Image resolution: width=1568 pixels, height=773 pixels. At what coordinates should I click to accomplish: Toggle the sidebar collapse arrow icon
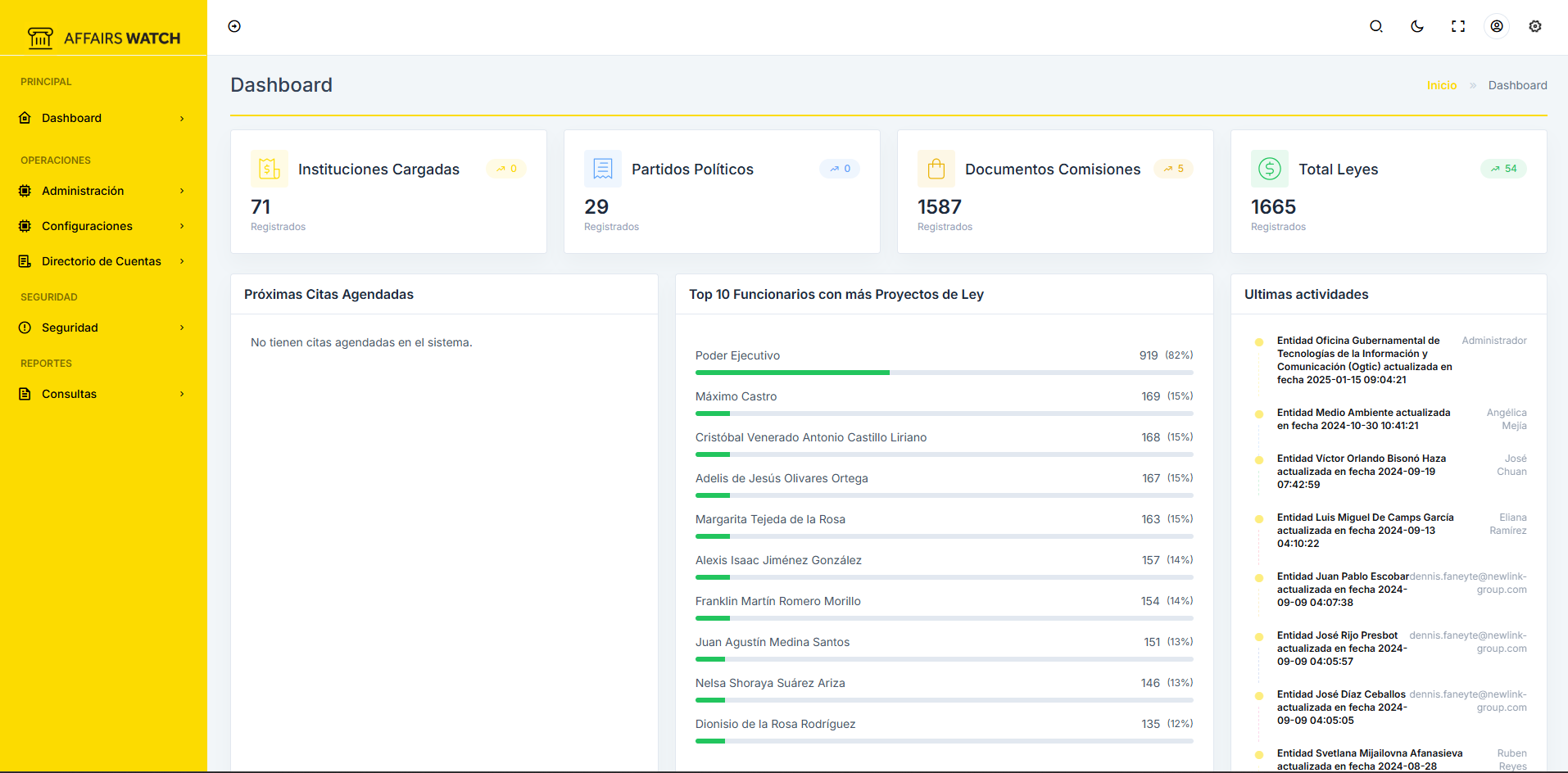tap(234, 26)
